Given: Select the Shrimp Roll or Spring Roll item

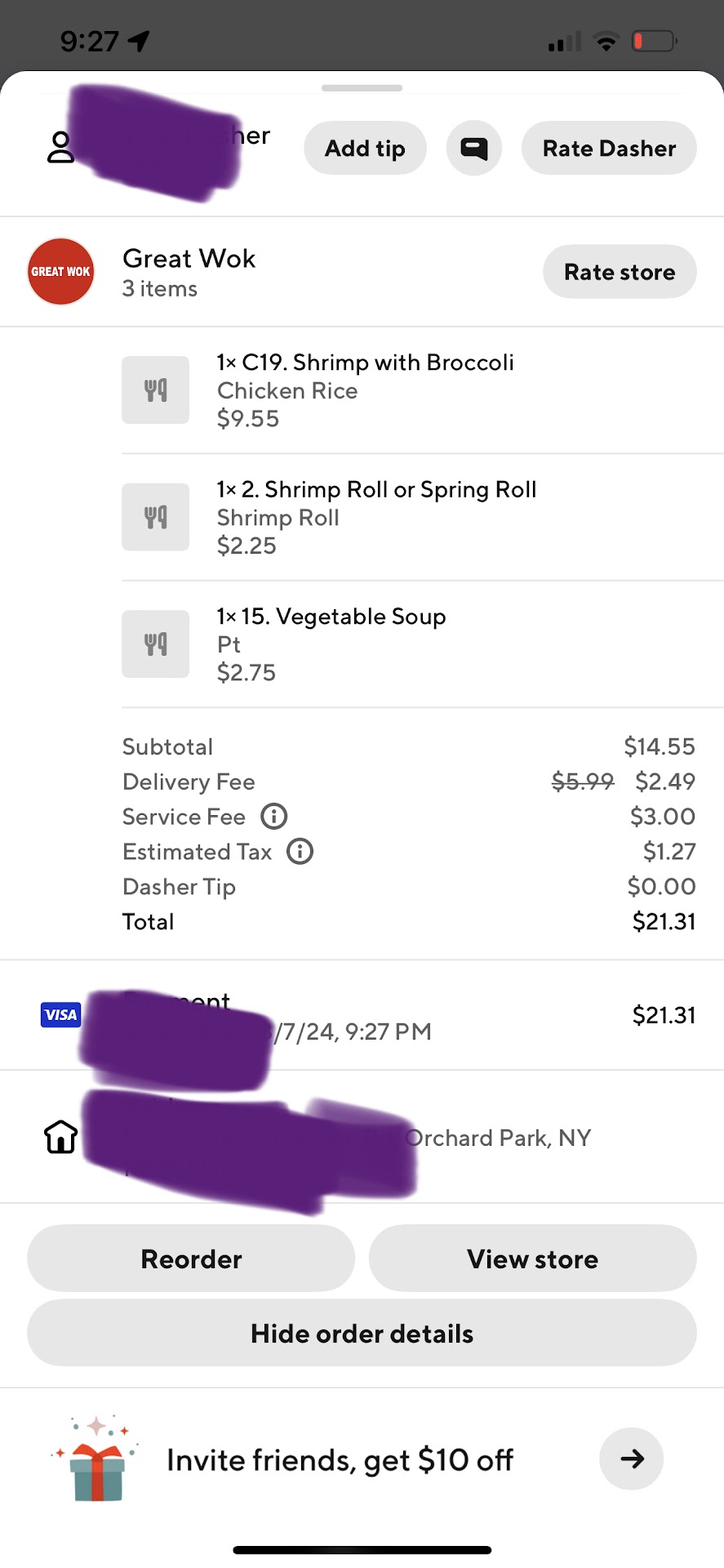Looking at the screenshot, I should tap(376, 490).
